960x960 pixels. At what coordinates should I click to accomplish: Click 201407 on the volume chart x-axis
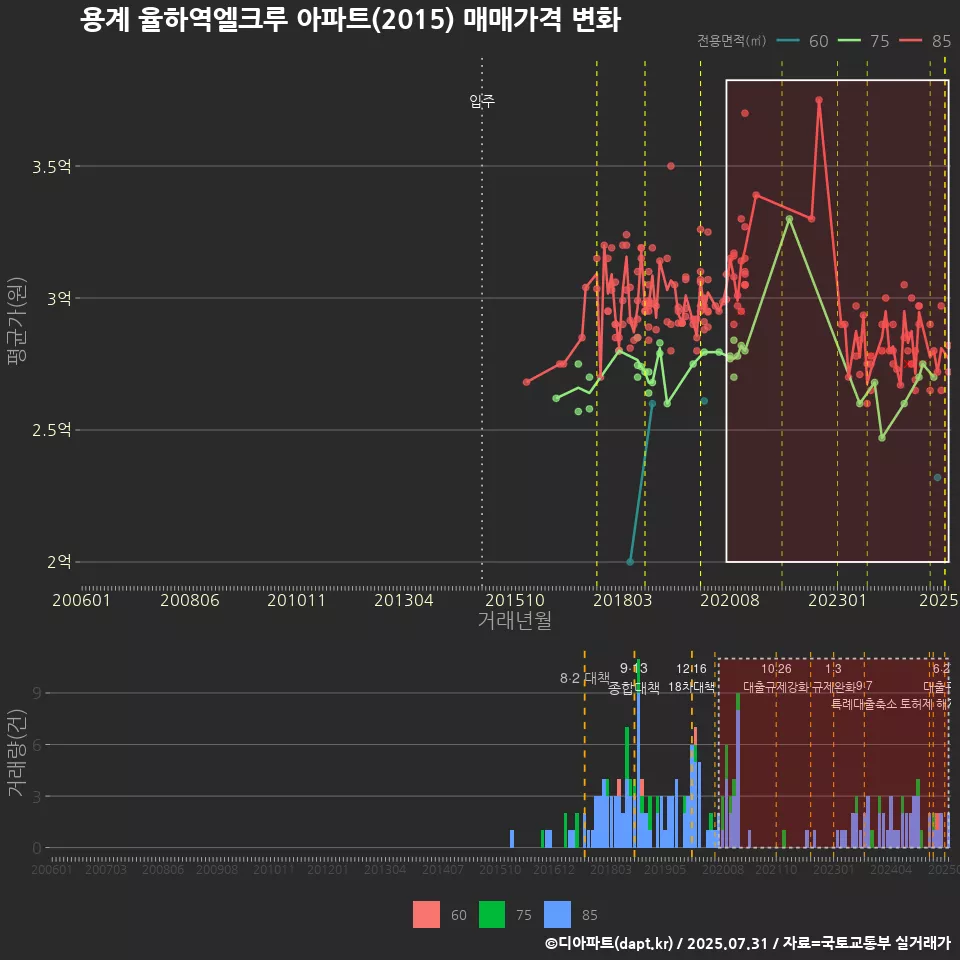[443, 869]
